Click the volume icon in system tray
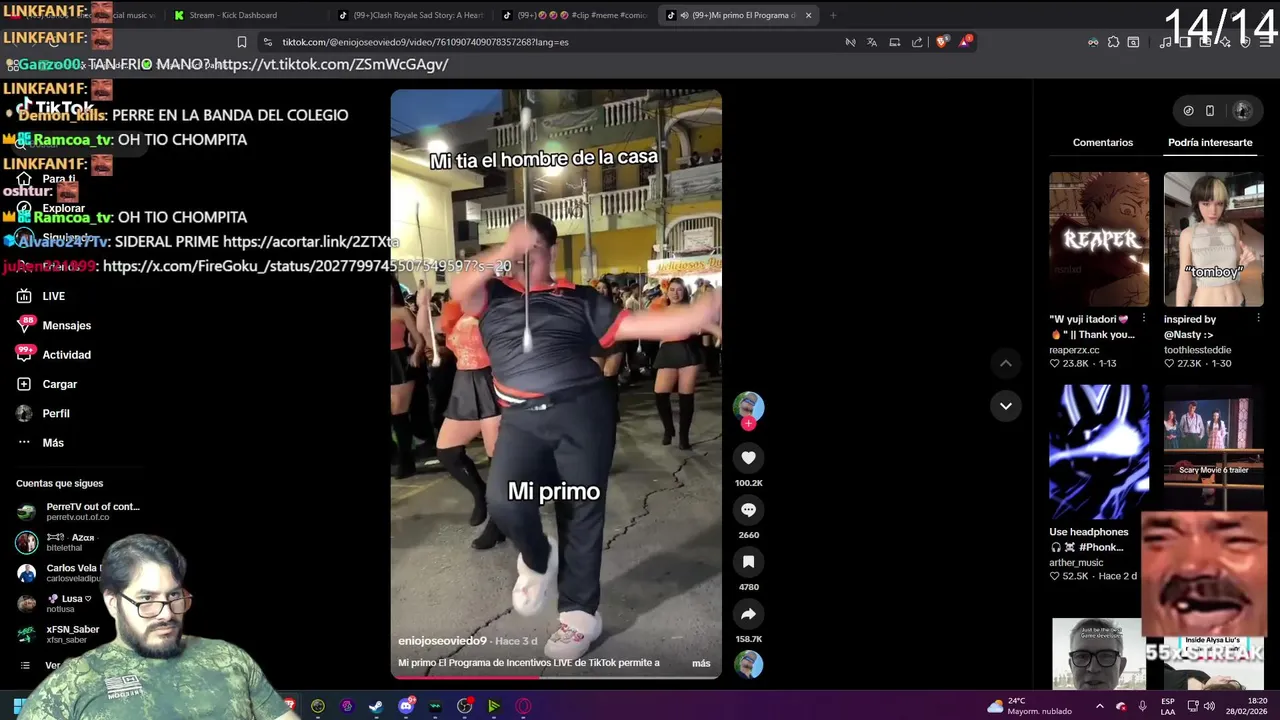Image resolution: width=1280 pixels, height=720 pixels. [x=1209, y=706]
